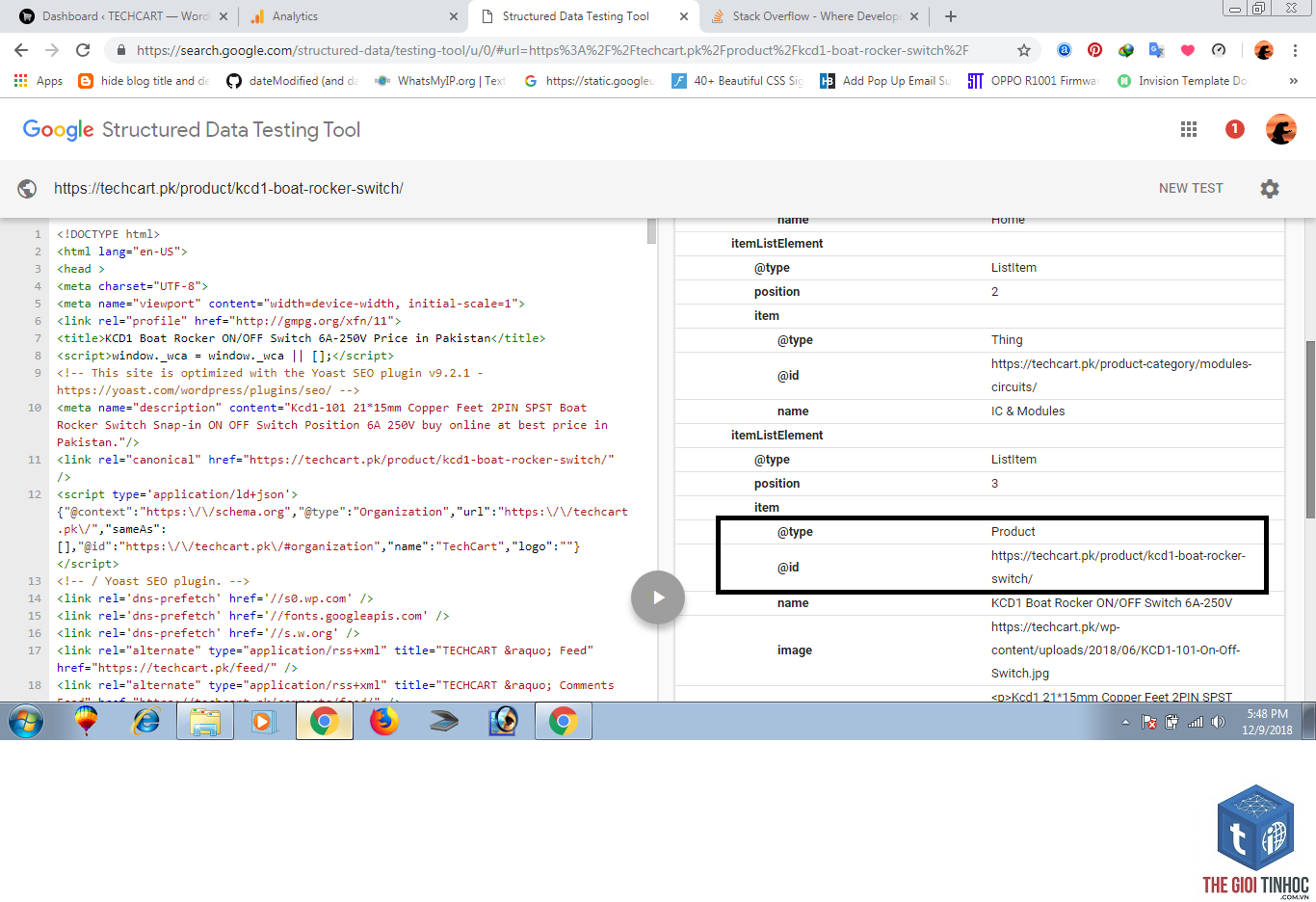
Task: Open Windows Media Player from taskbar
Action: [264, 721]
